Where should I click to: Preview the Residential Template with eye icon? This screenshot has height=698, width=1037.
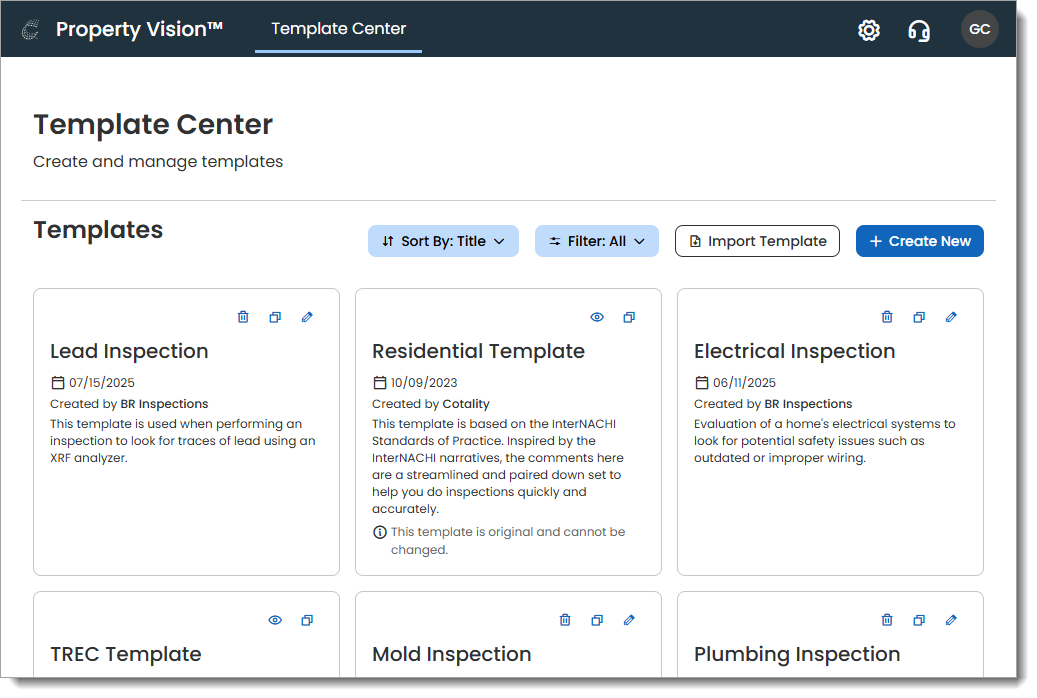pyautogui.click(x=597, y=317)
